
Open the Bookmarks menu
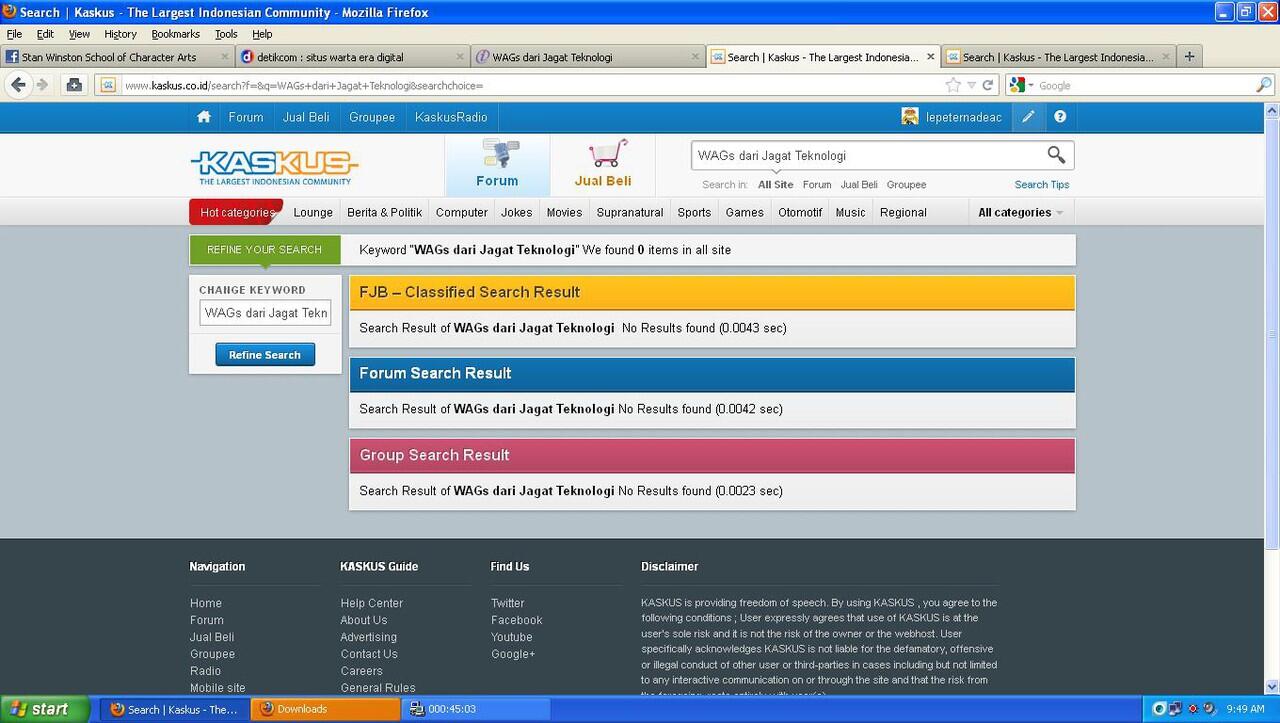tap(176, 34)
